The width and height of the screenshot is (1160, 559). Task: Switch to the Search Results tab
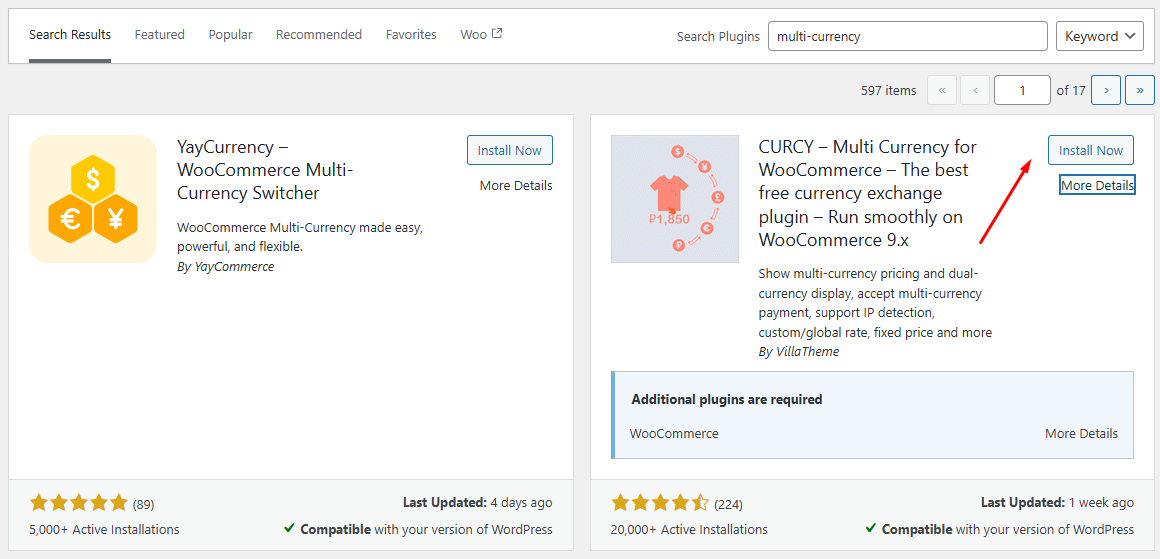click(70, 35)
